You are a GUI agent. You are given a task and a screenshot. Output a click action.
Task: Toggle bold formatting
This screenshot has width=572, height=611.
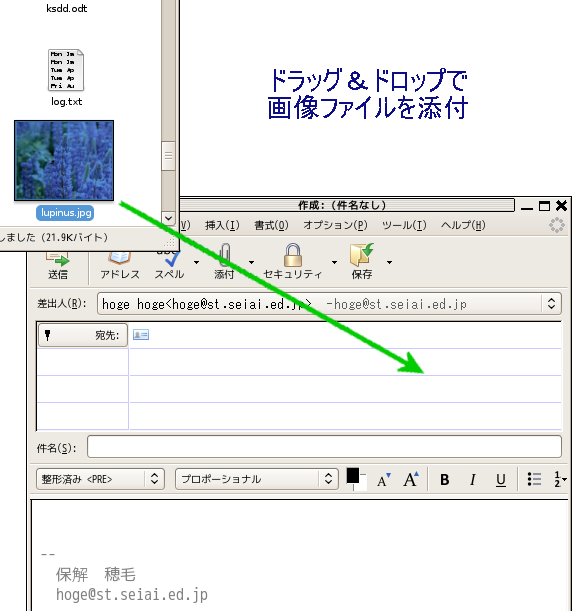point(445,480)
